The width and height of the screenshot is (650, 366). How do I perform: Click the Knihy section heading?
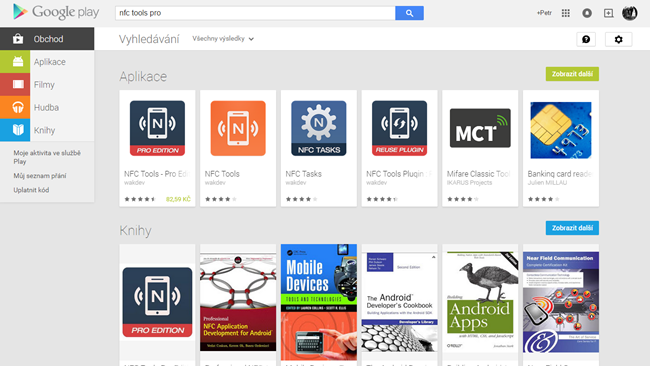pyautogui.click(x=135, y=230)
